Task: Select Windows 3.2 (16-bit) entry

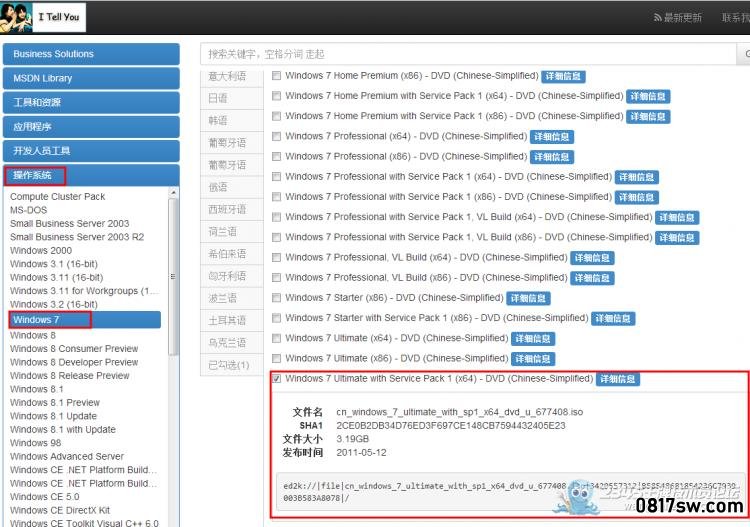Action: point(54,304)
